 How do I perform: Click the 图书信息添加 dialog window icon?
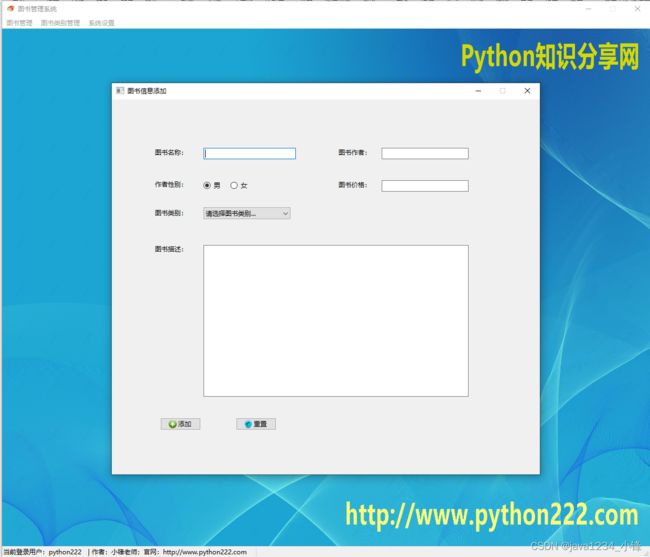(120, 91)
